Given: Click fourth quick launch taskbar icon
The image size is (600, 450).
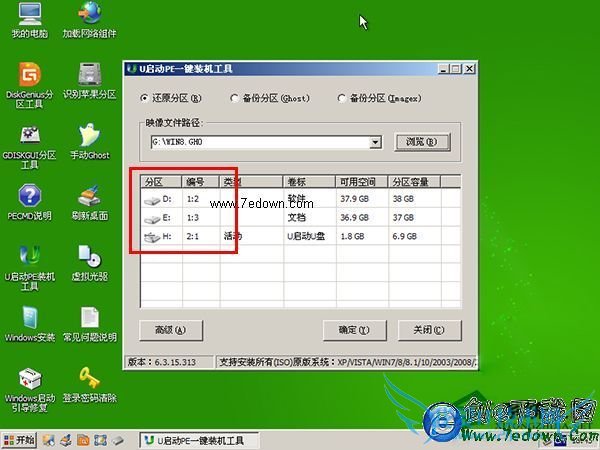Looking at the screenshot, I should point(100,440).
